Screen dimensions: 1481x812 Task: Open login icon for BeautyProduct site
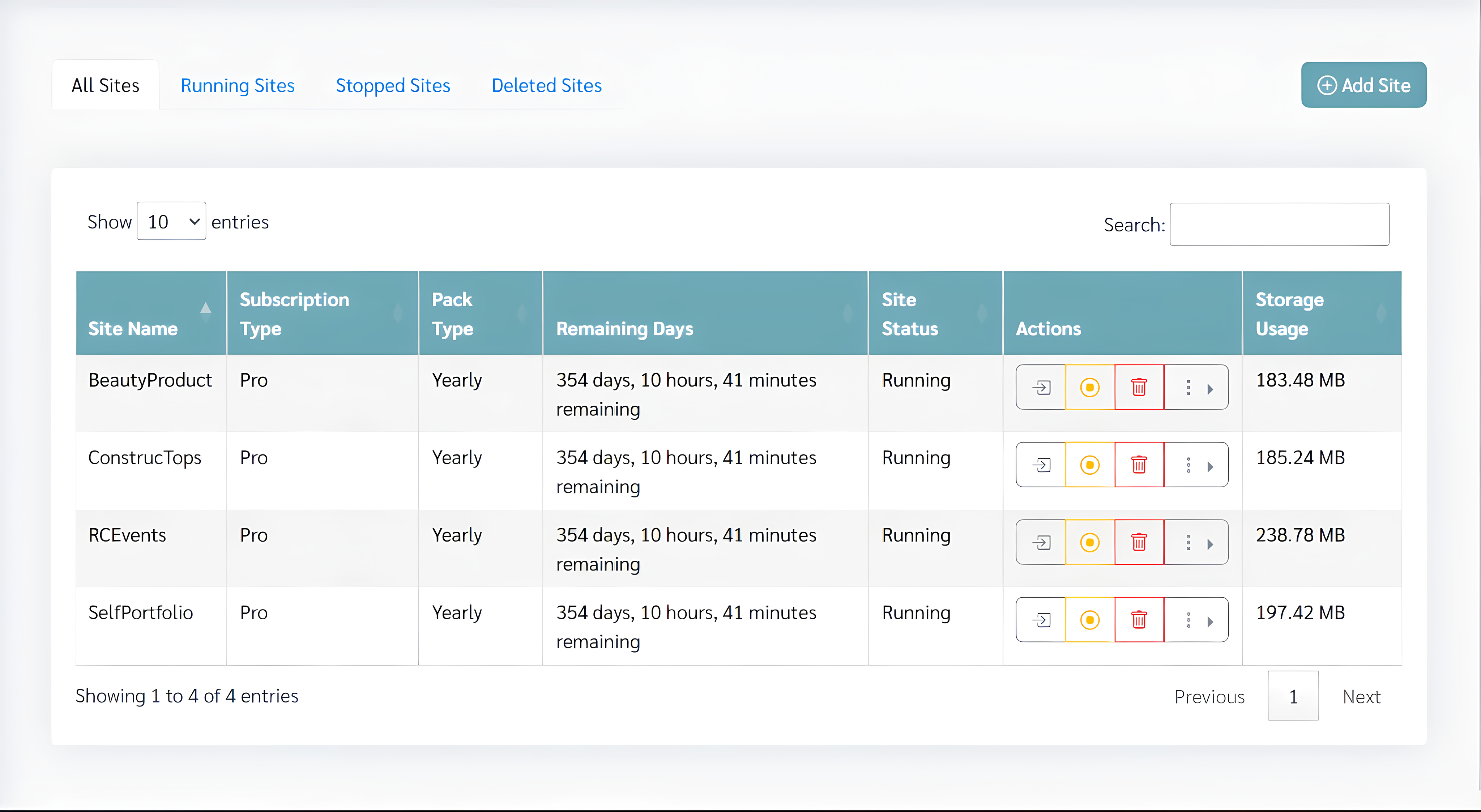(x=1041, y=387)
